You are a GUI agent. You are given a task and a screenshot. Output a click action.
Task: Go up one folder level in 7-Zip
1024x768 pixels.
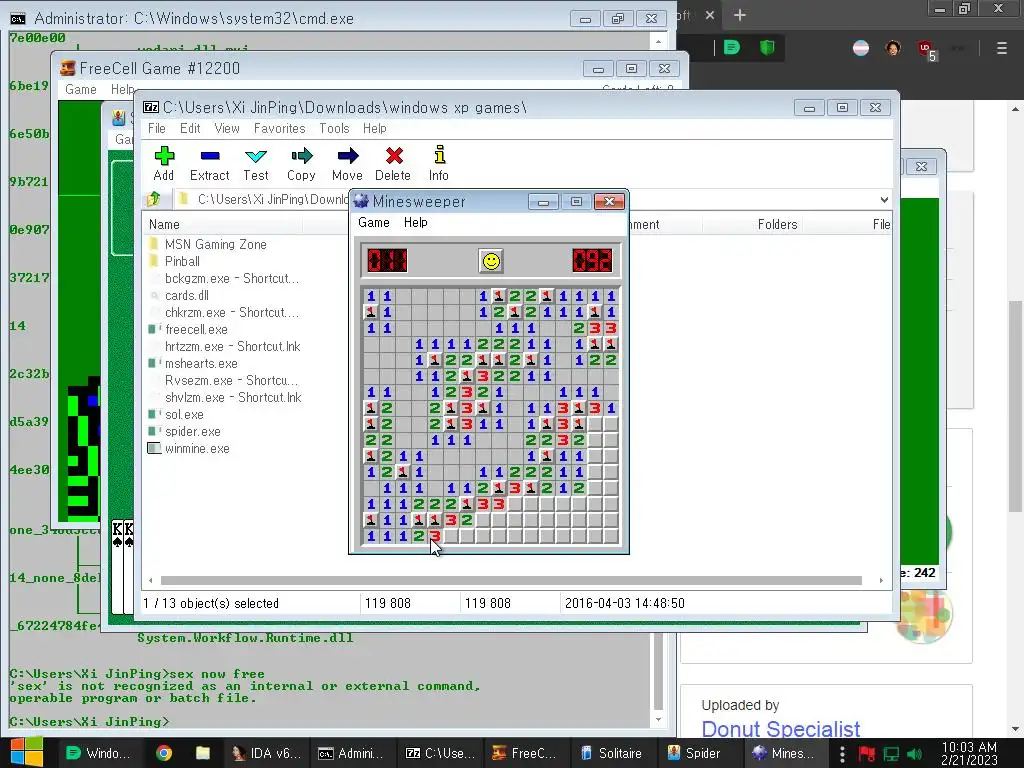click(x=154, y=199)
